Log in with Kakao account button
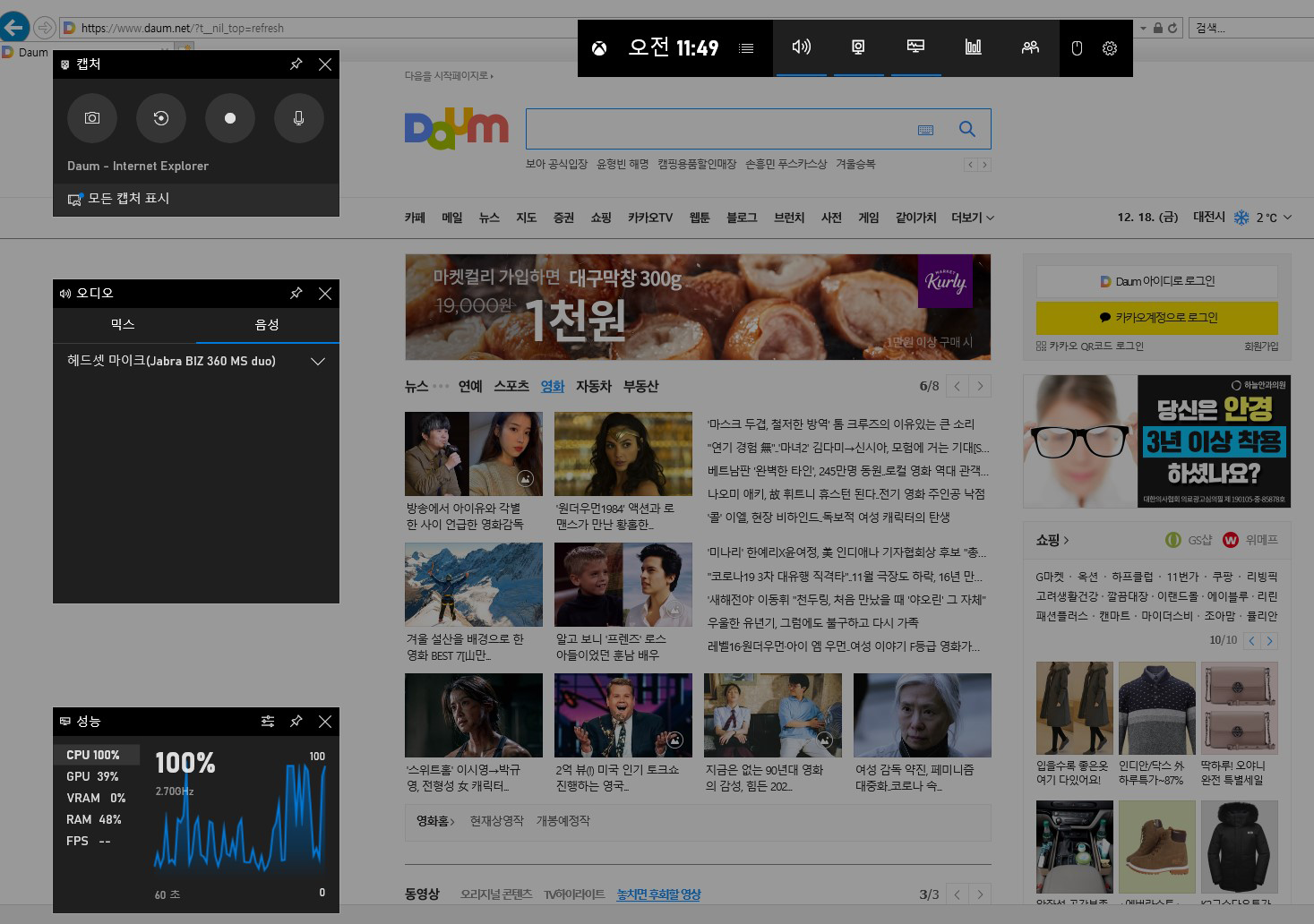Screen dimensions: 1314x924 (1157, 317)
